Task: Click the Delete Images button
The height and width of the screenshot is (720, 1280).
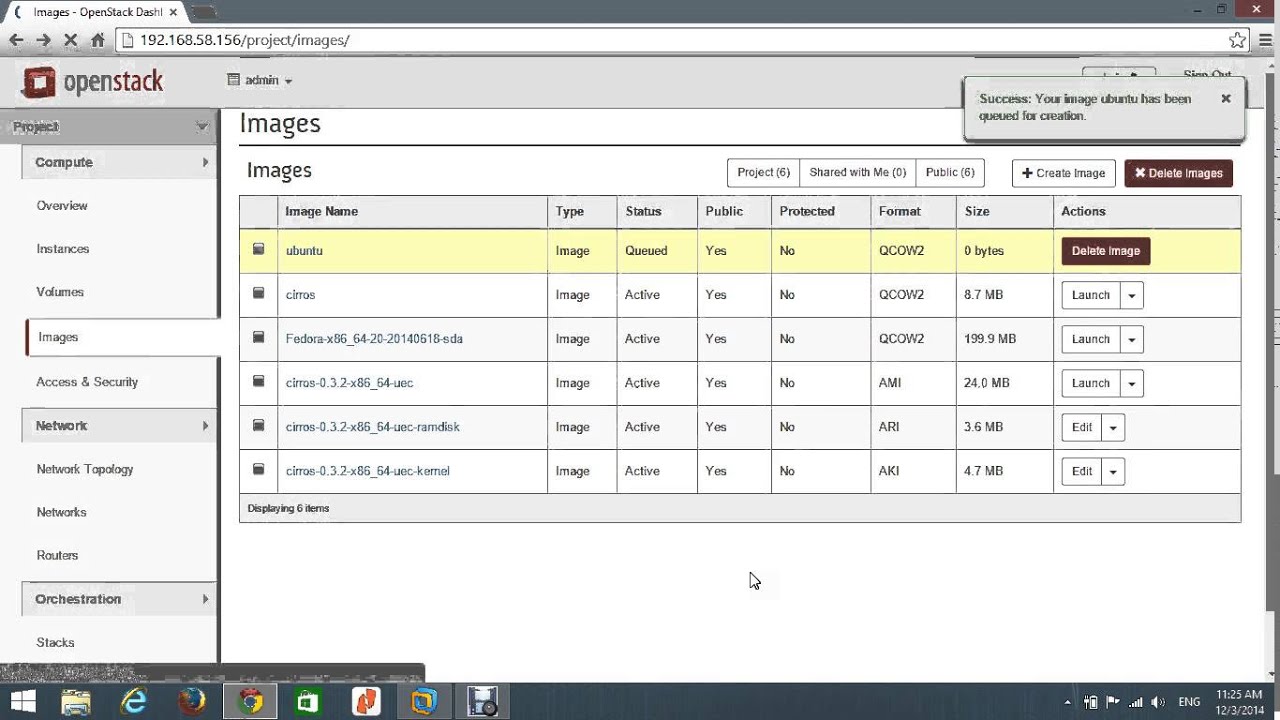Action: (x=1178, y=173)
